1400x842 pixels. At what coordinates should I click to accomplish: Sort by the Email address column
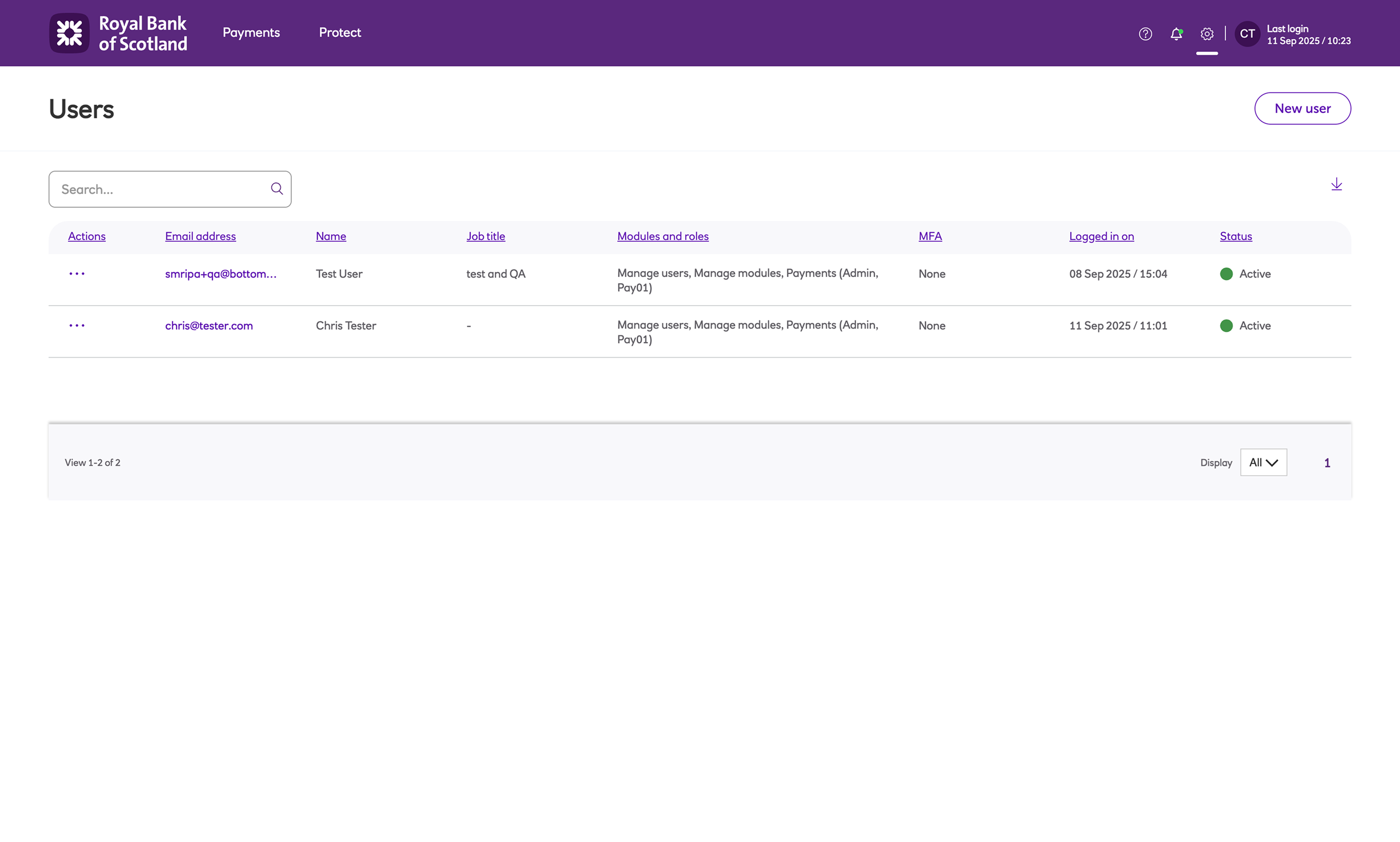tap(200, 237)
